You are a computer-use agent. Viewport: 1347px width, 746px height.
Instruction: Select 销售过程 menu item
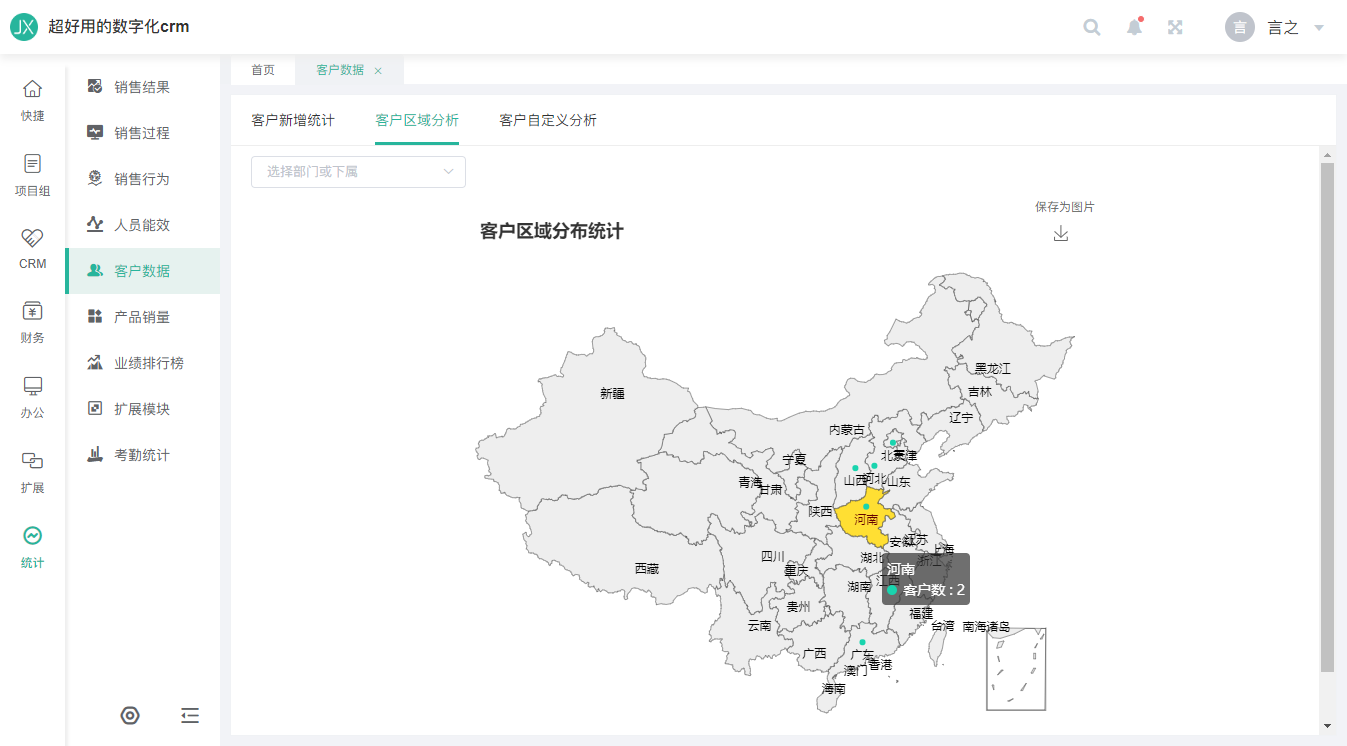[142, 133]
